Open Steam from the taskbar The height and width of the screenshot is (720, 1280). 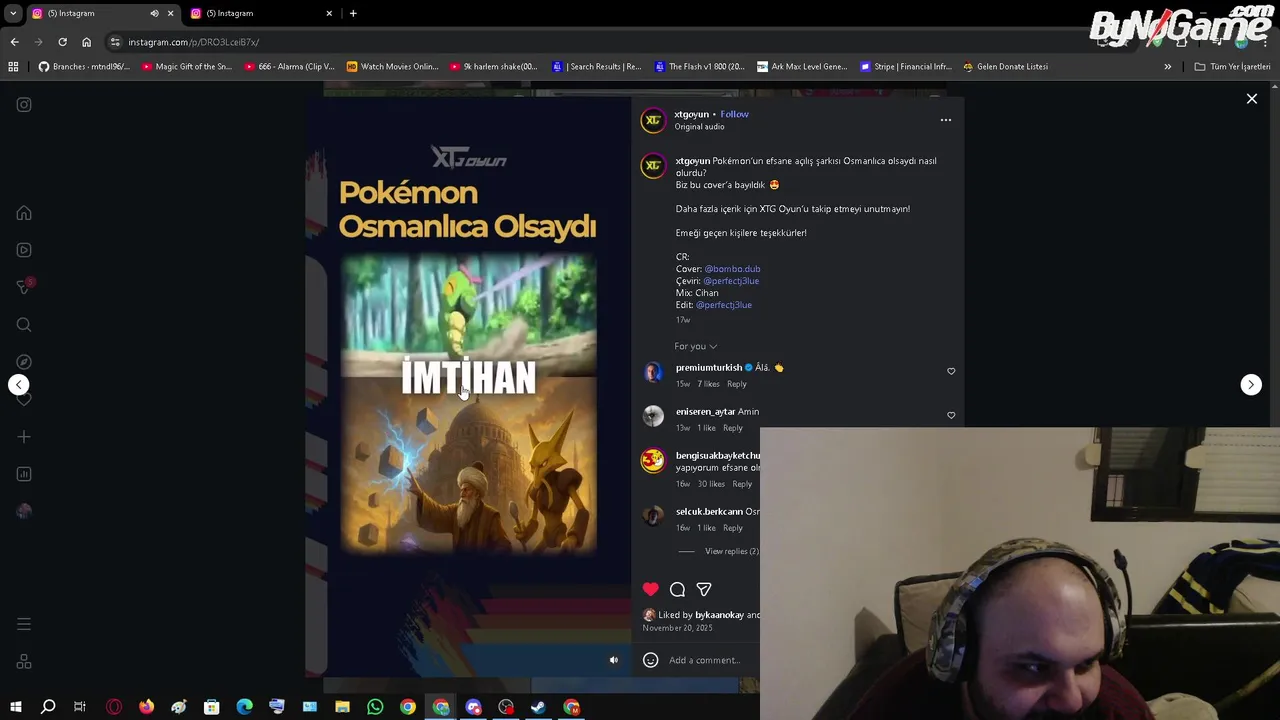[x=538, y=707]
